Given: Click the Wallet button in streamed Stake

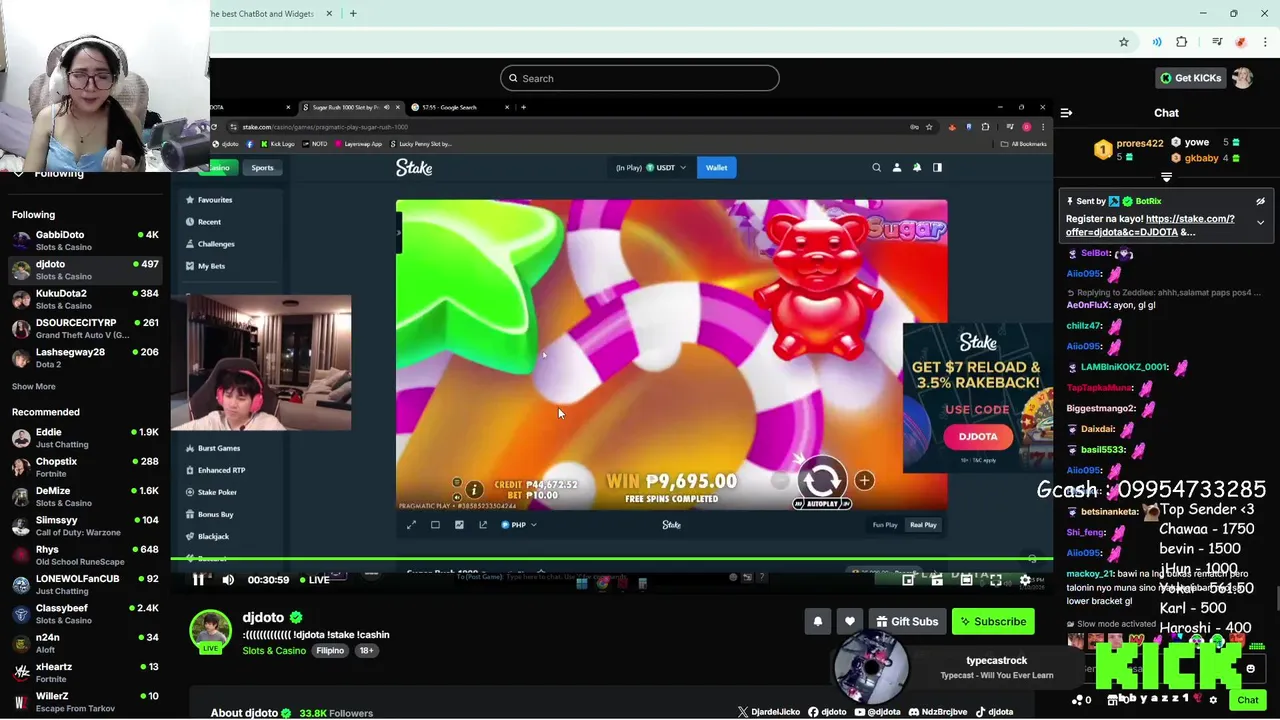Looking at the screenshot, I should 716,168.
